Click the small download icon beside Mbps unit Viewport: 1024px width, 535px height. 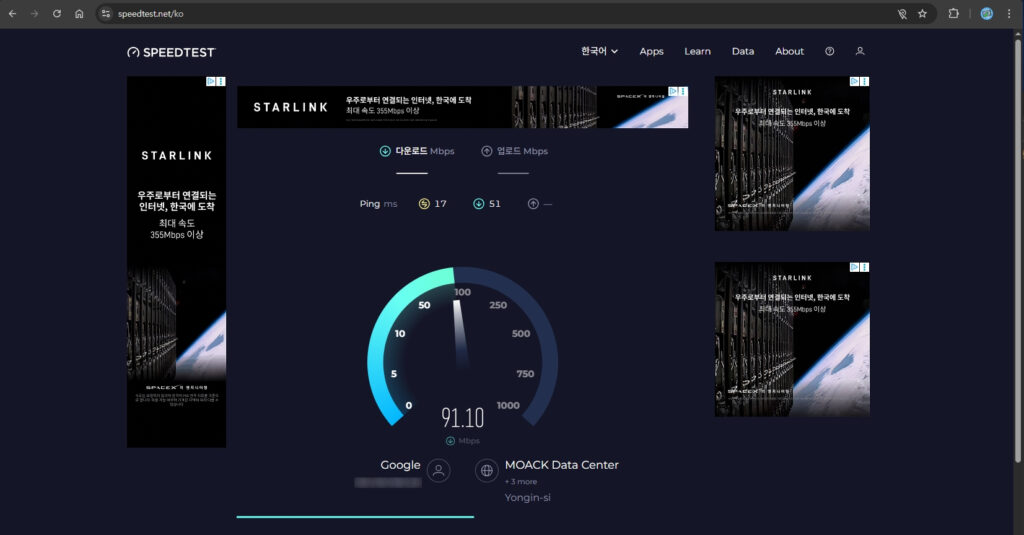tap(450, 441)
